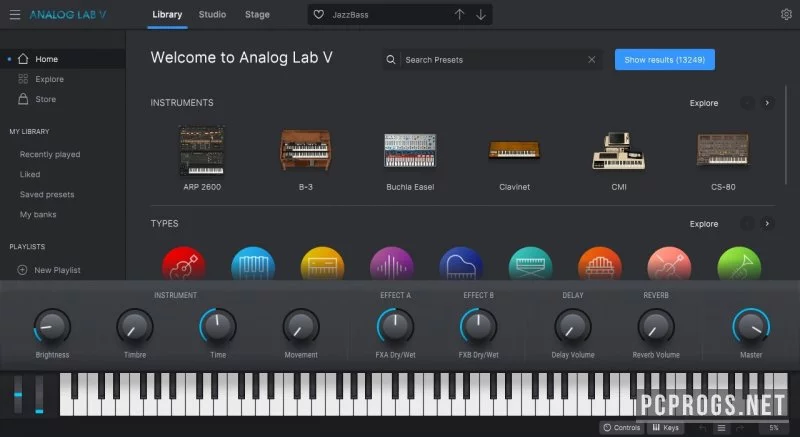This screenshot has height=437, width=800.
Task: Click the pitch bend wheel strip
Action: coord(18,394)
